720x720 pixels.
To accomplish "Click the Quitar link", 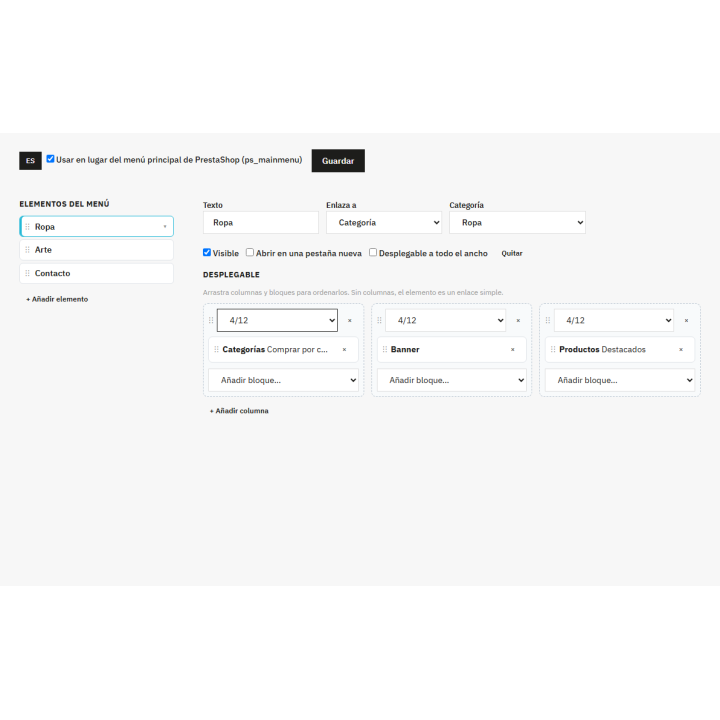I will [x=512, y=253].
